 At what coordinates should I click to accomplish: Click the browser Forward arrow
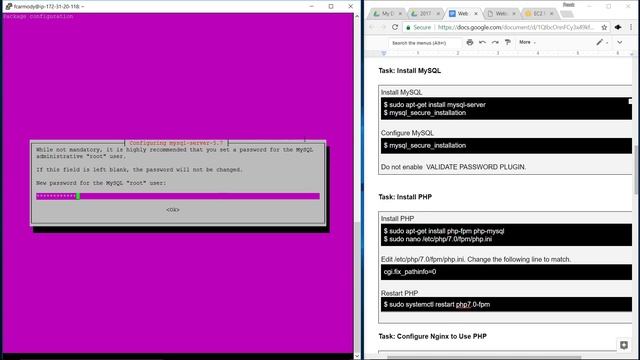point(383,27)
